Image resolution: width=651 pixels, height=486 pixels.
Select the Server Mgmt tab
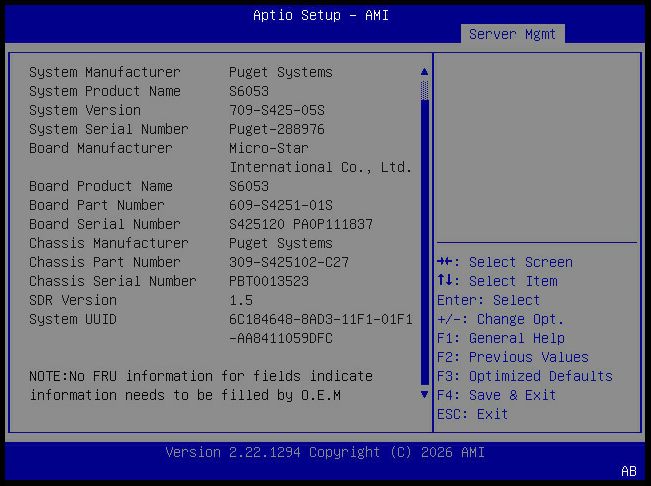(x=512, y=34)
